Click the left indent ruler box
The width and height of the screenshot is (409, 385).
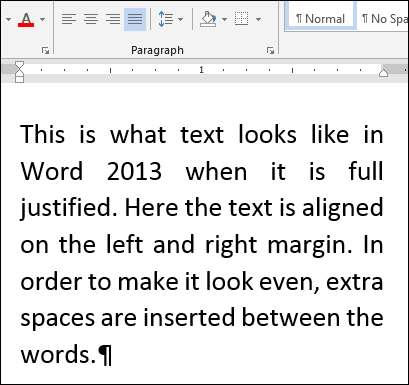pos(19,79)
